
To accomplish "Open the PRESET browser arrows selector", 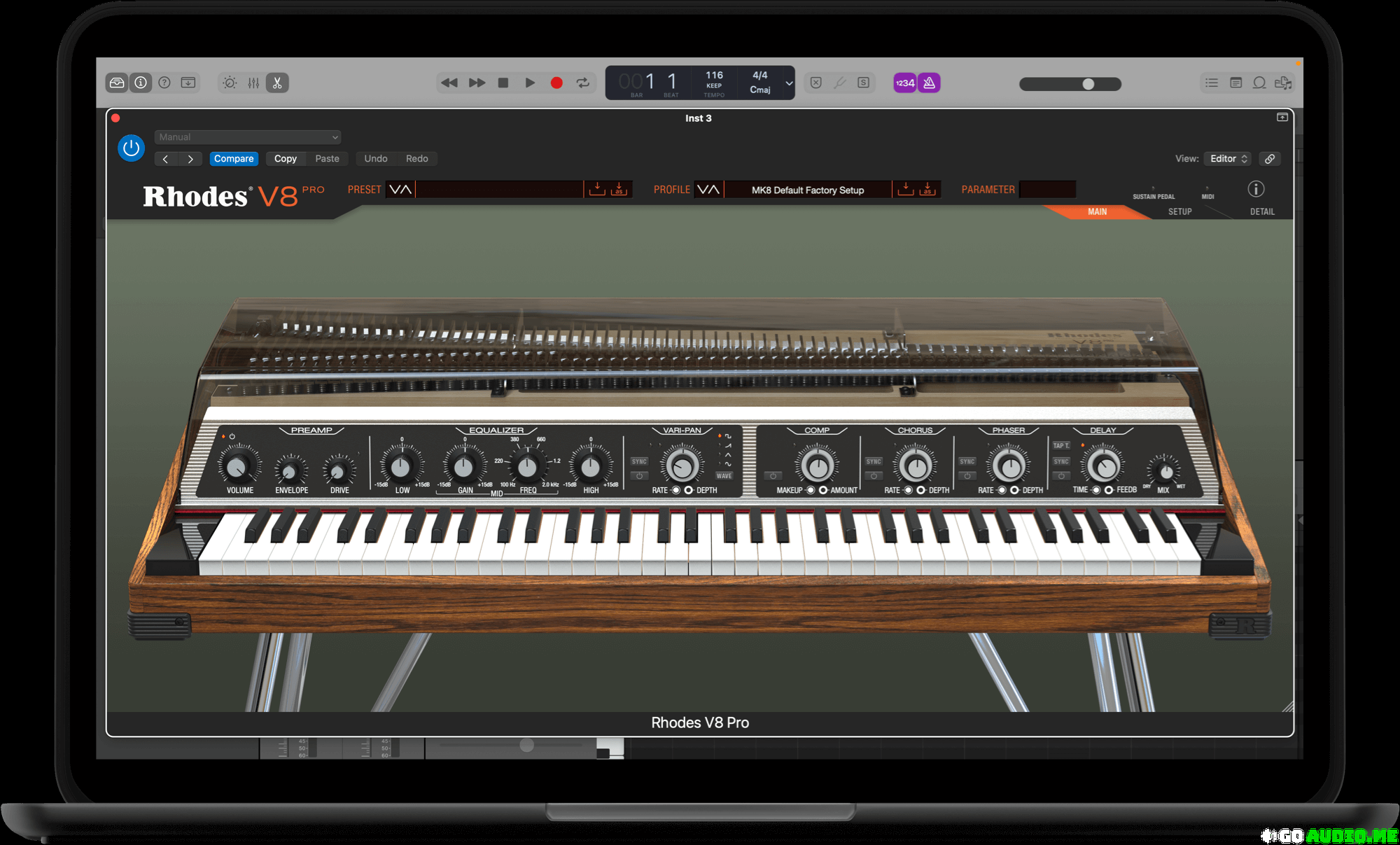I will [400, 190].
